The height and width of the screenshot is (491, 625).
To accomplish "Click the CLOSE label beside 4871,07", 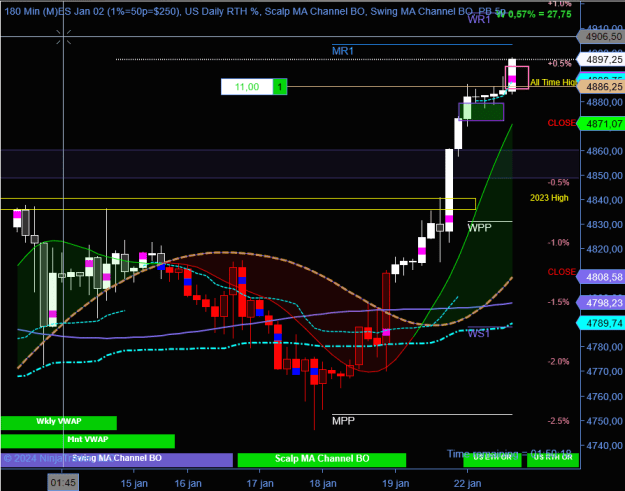I will point(562,123).
